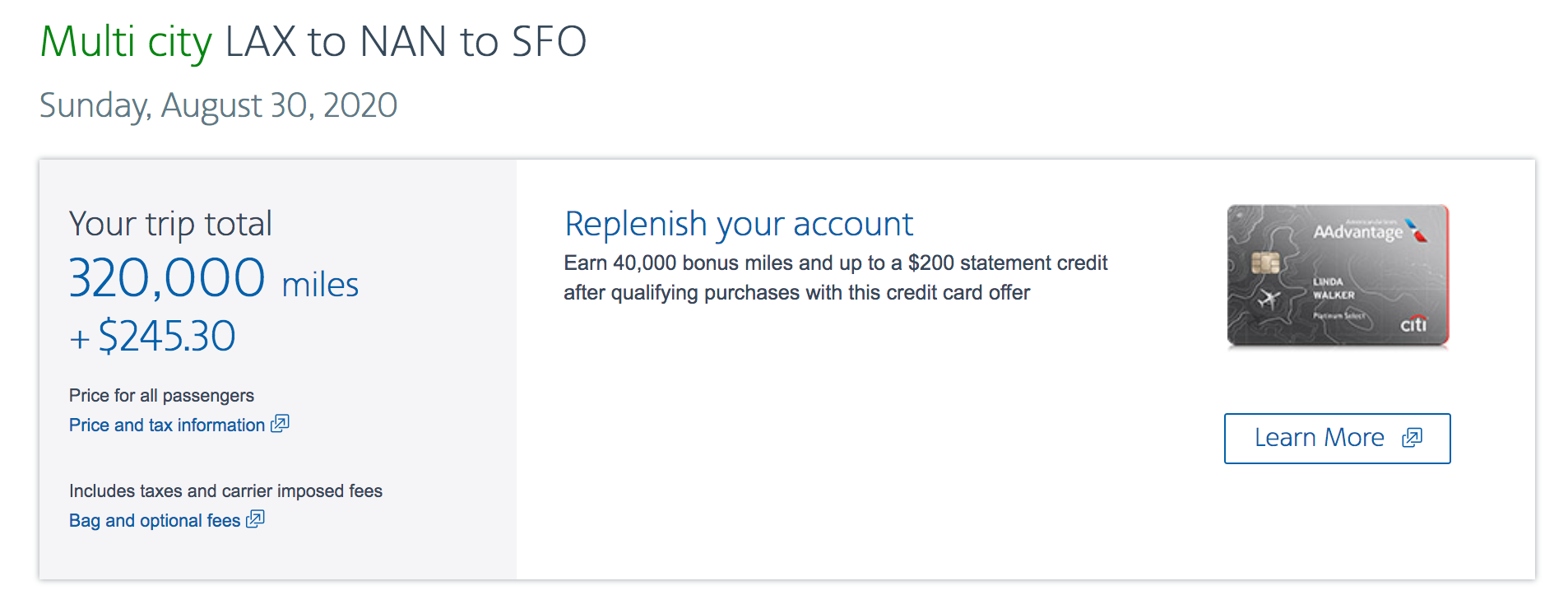1568x609 pixels.
Task: Click the green Multi city text
Action: tap(126, 42)
